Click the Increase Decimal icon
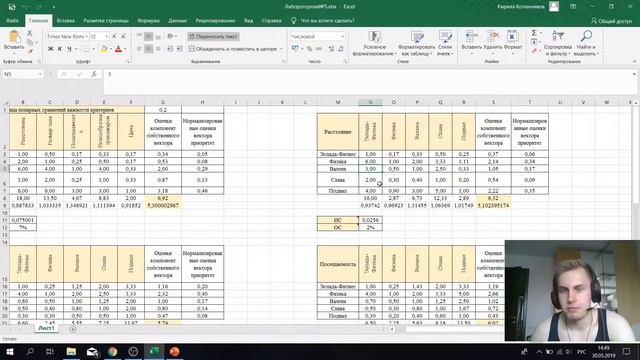This screenshot has width=640, height=360. tap(331, 49)
